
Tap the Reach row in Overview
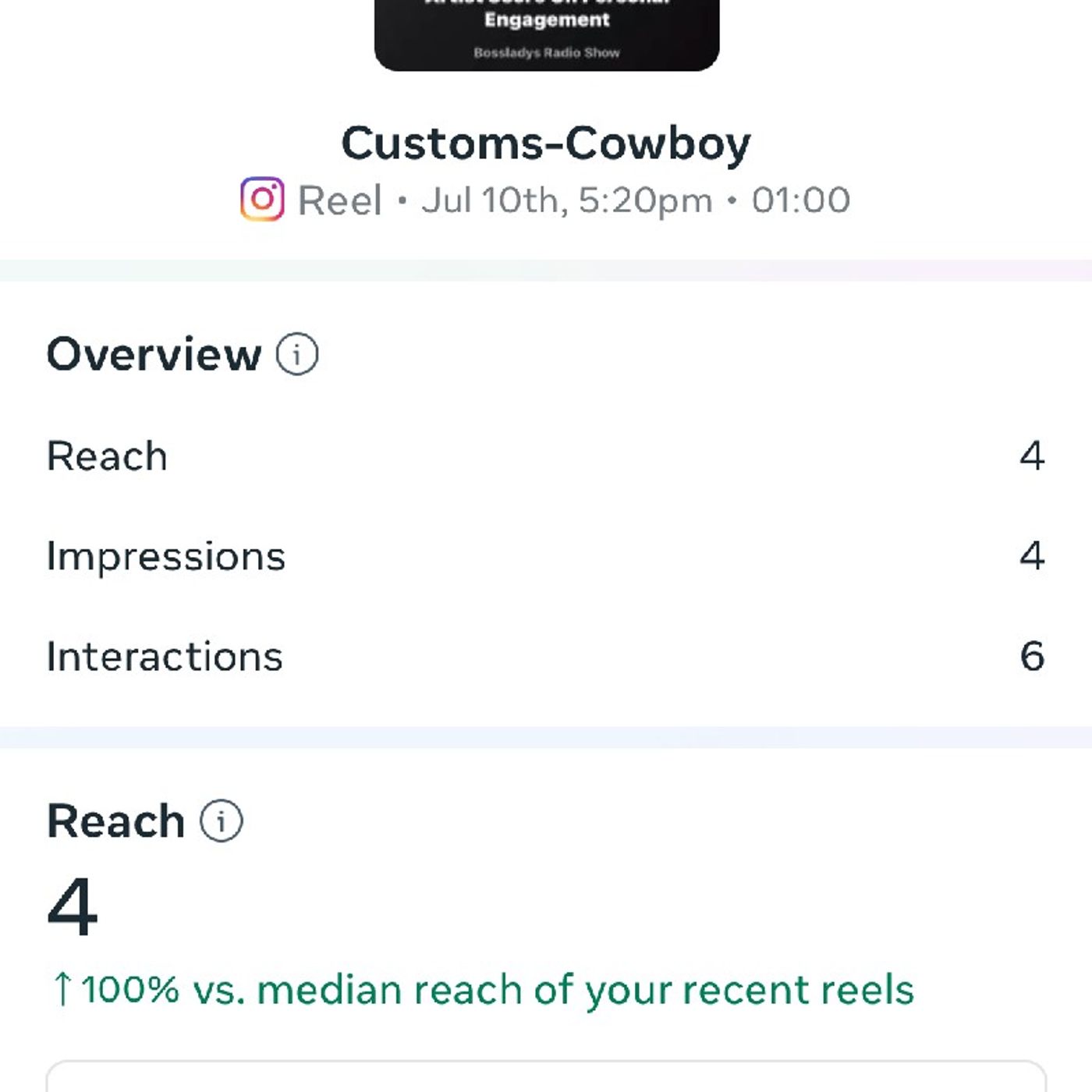coord(546,456)
